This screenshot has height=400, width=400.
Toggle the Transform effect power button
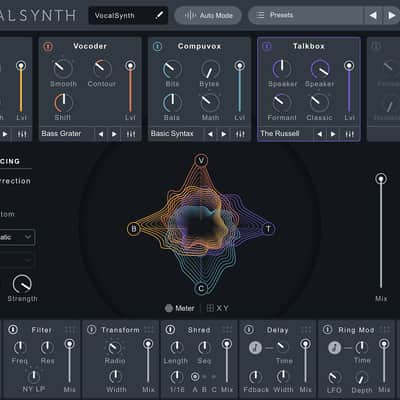[x=92, y=330]
